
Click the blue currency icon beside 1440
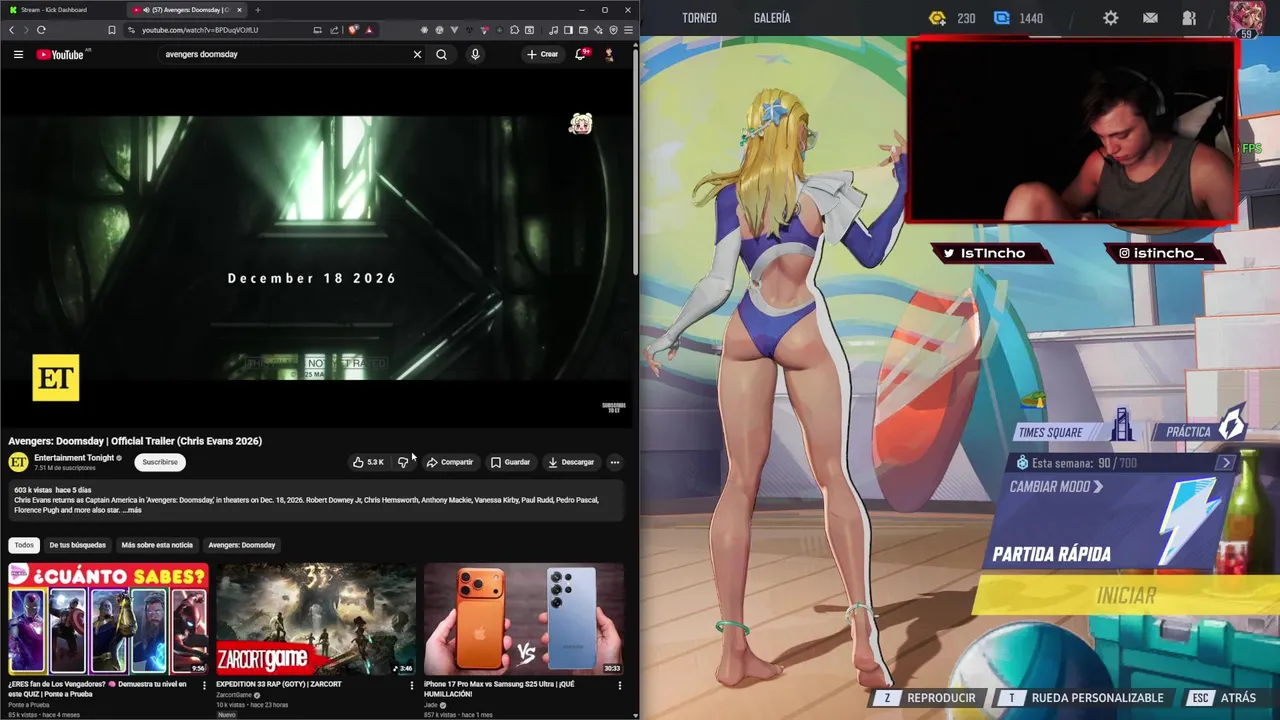pos(1002,18)
